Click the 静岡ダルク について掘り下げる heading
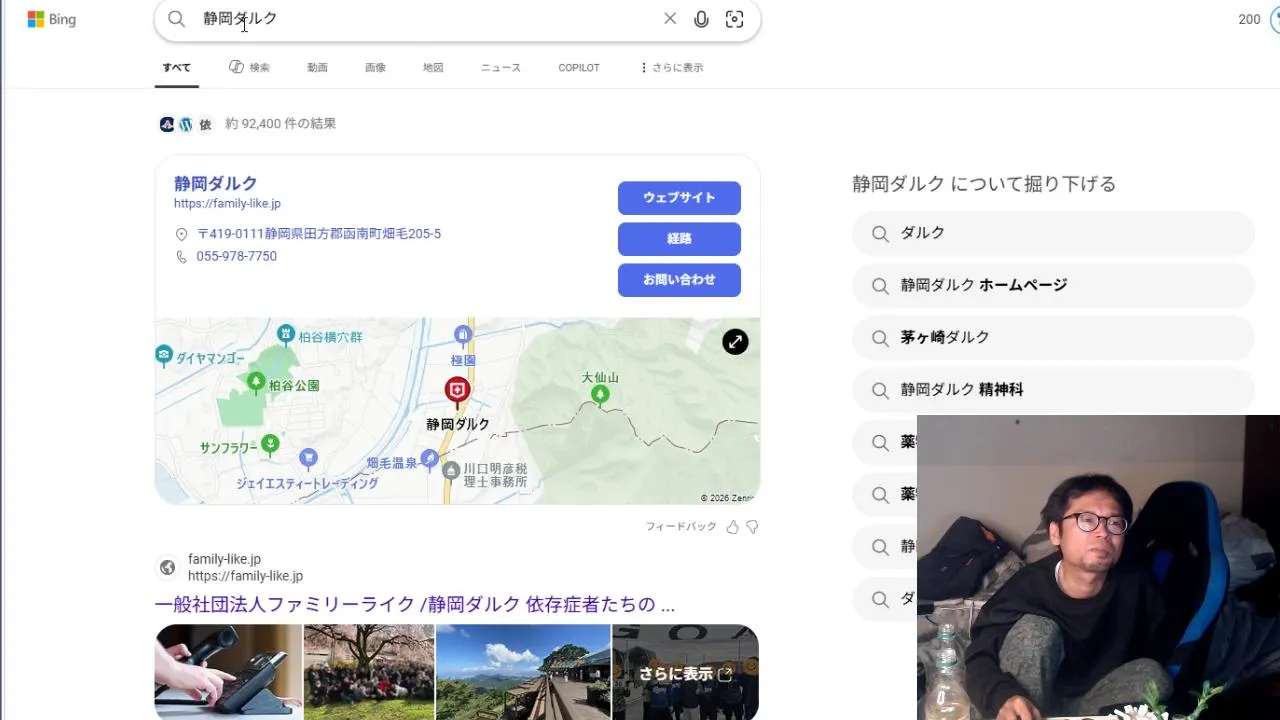The height and width of the screenshot is (720, 1280). point(984,184)
